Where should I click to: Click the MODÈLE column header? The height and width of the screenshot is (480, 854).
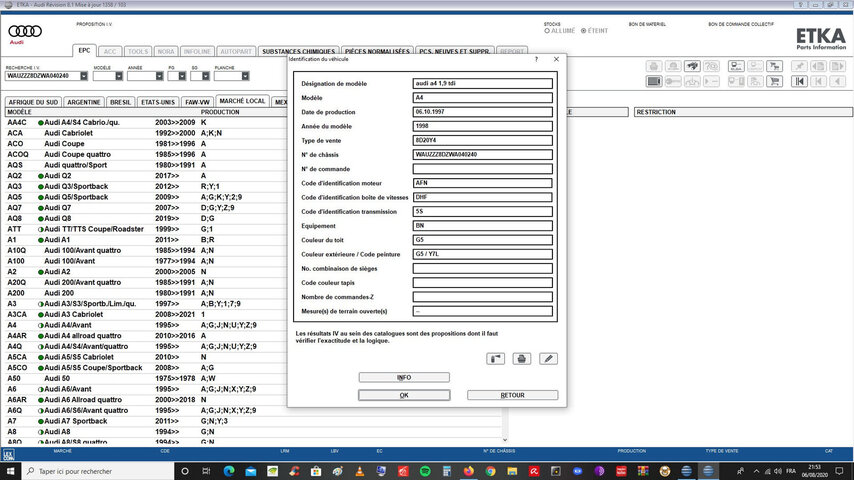click(20, 112)
